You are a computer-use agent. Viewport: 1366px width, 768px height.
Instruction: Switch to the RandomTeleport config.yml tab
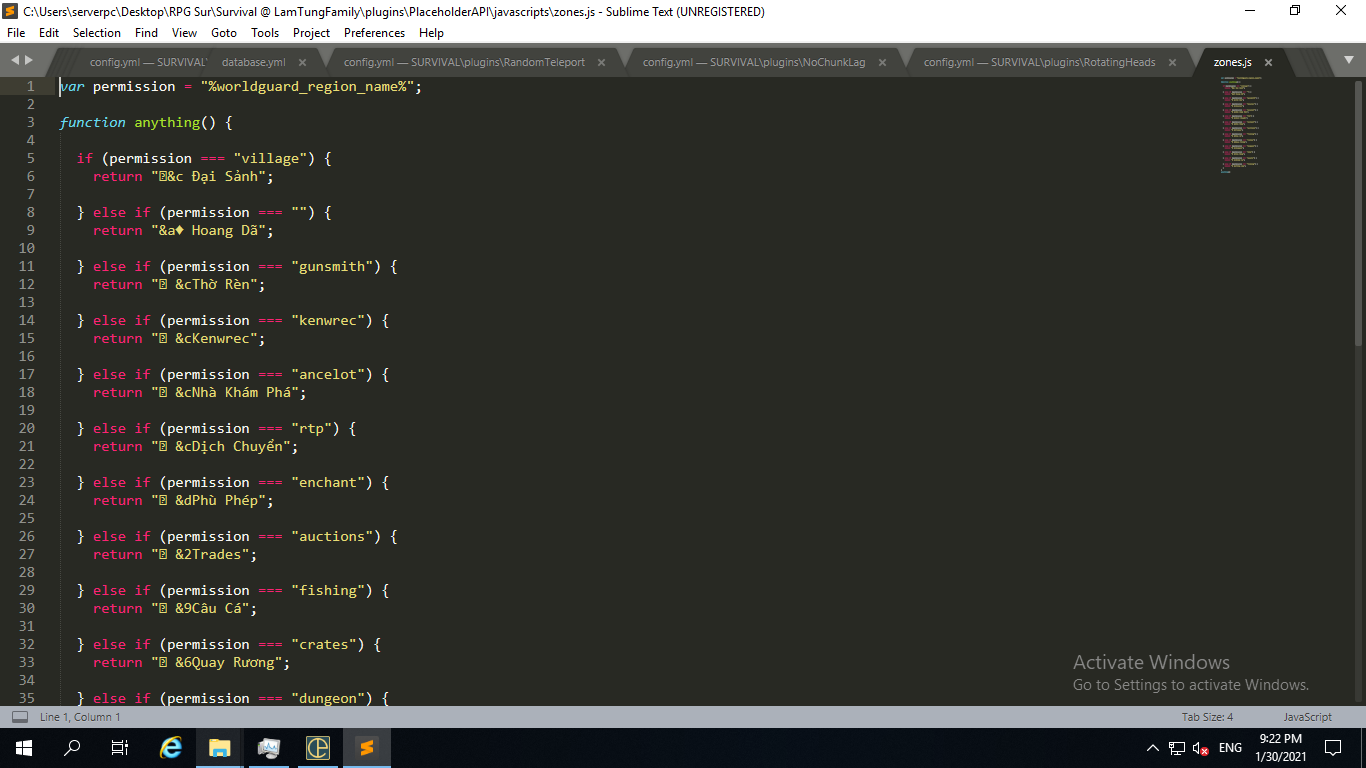[465, 62]
